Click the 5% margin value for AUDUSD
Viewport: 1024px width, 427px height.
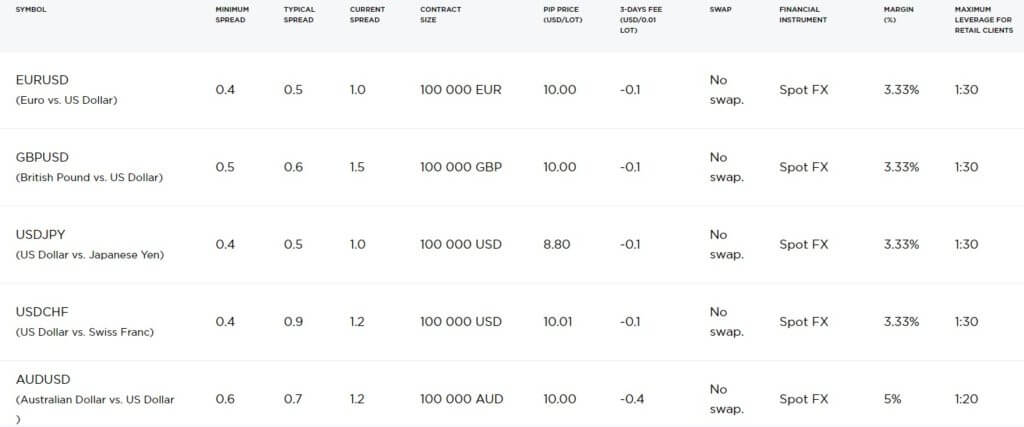[x=892, y=399]
